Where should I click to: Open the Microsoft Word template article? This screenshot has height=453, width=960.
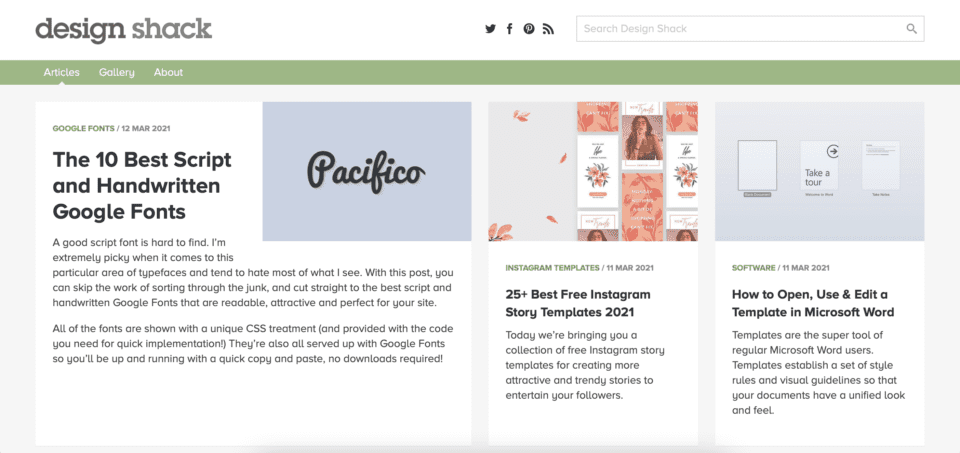pos(813,303)
